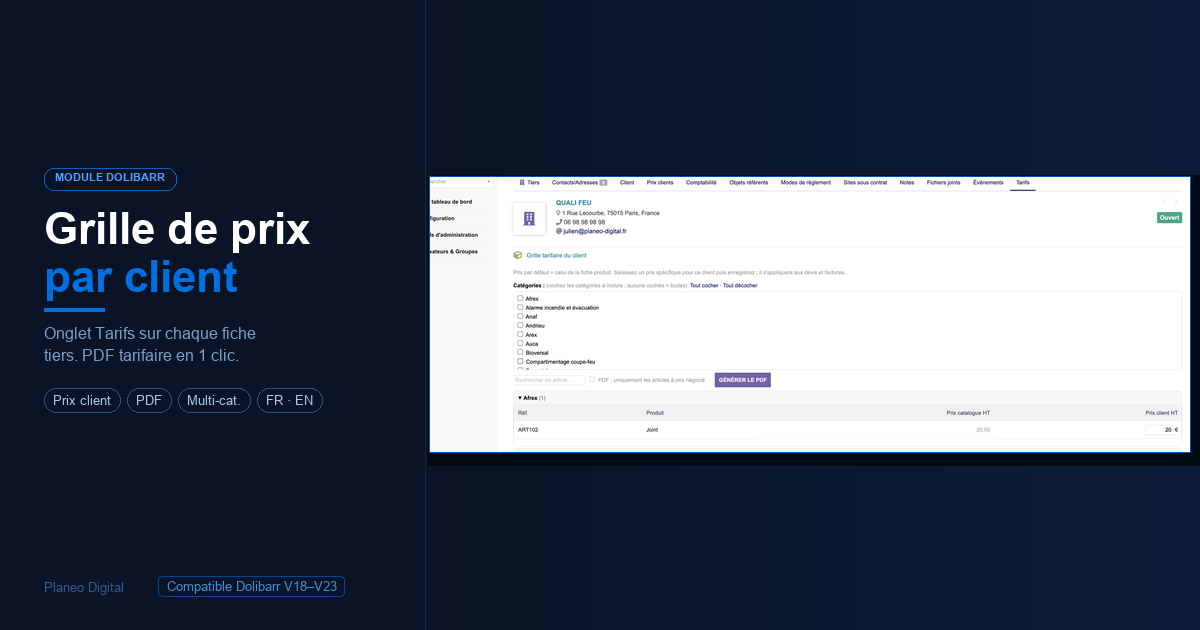Open the dropdown arrow of the sidebar search box
Image resolution: width=1200 pixels, height=630 pixels.
pyautogui.click(x=489, y=182)
